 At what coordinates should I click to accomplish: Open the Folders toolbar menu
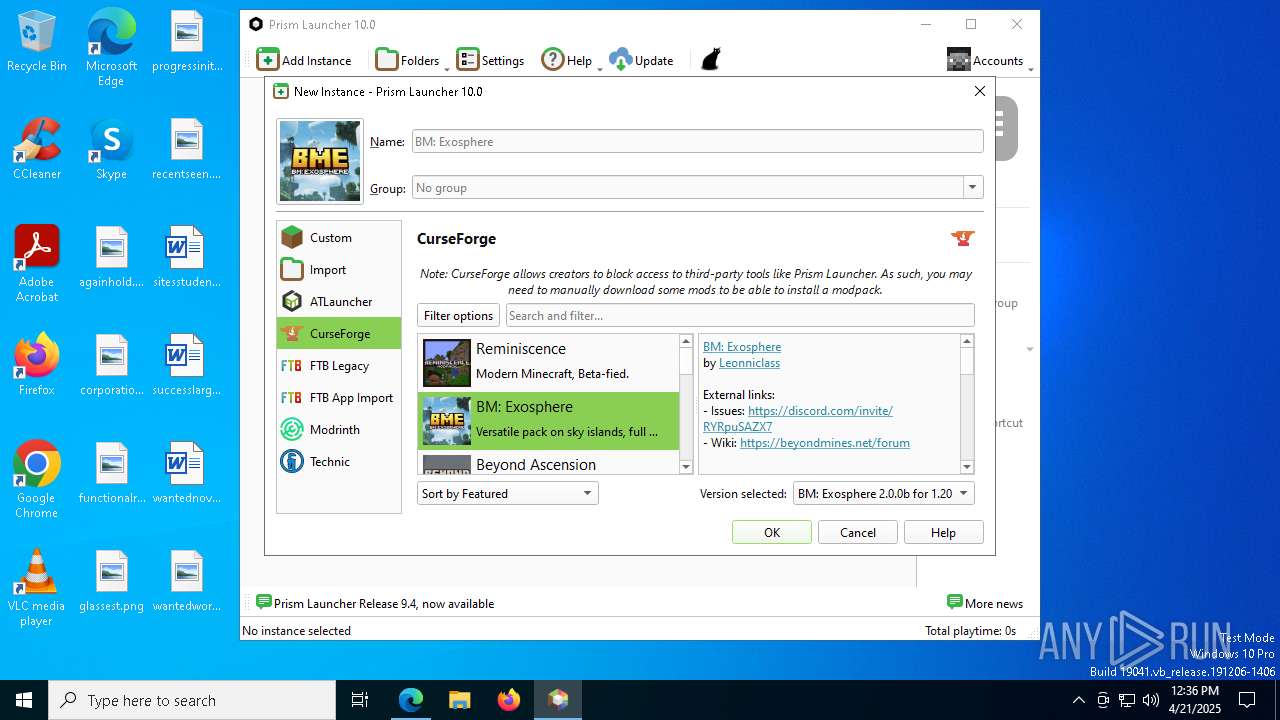coord(411,60)
